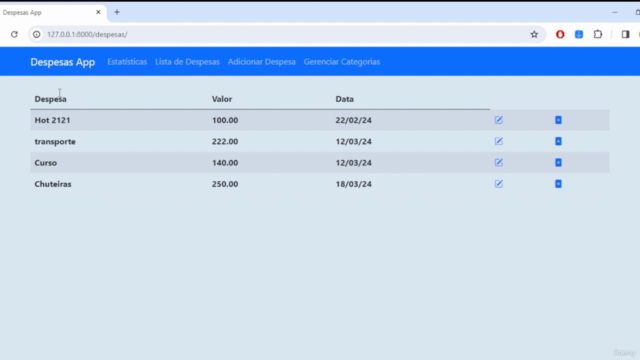This screenshot has width=640, height=360.
Task: Open Adicionar Despesa page
Action: 262,62
